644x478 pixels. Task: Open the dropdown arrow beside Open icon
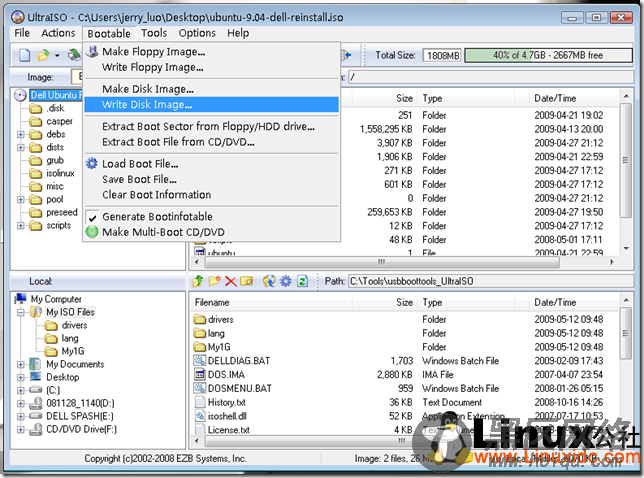tap(57, 55)
